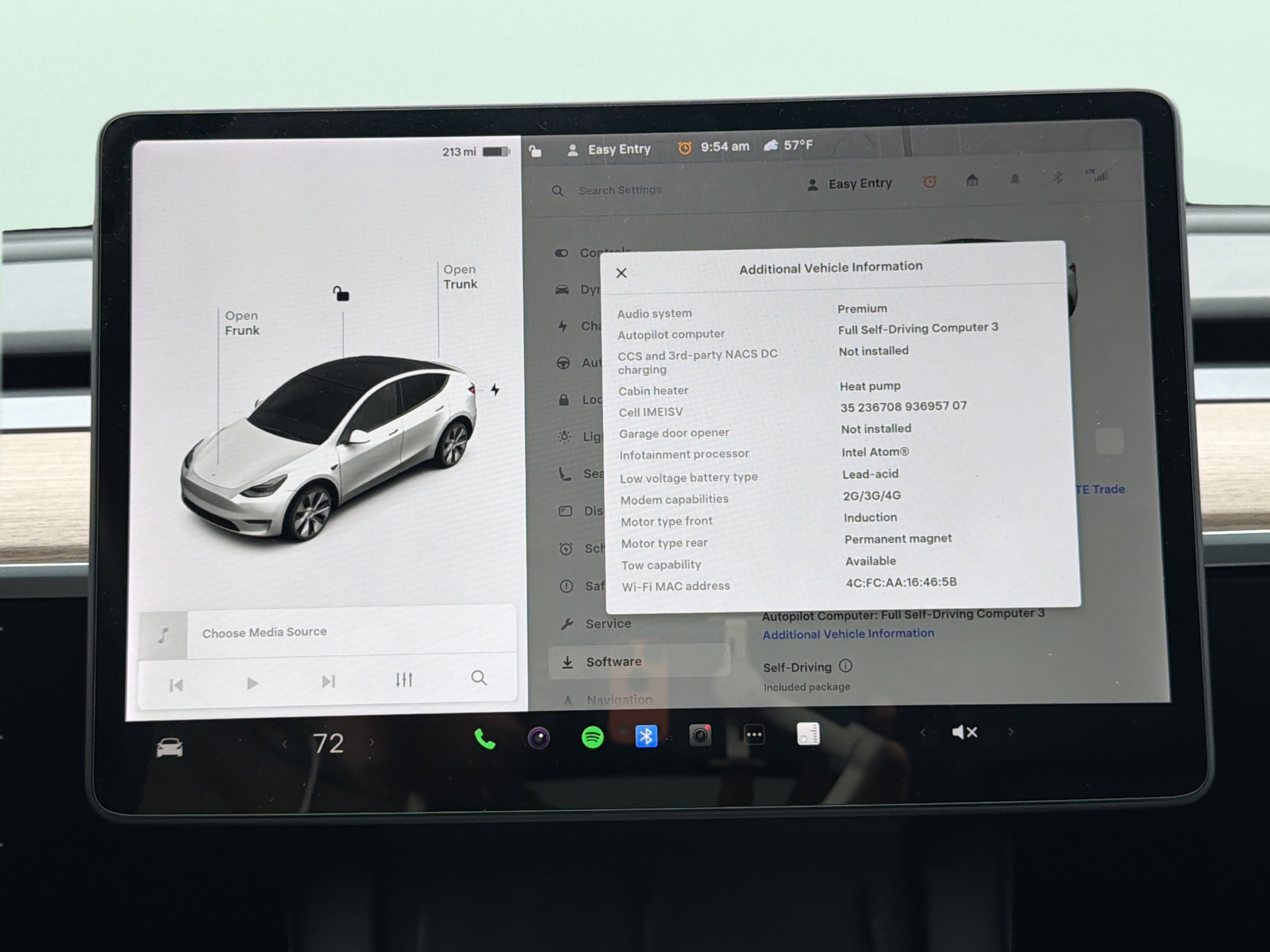
Task: Tap the notification bell icon in settings header
Action: pos(1015,179)
